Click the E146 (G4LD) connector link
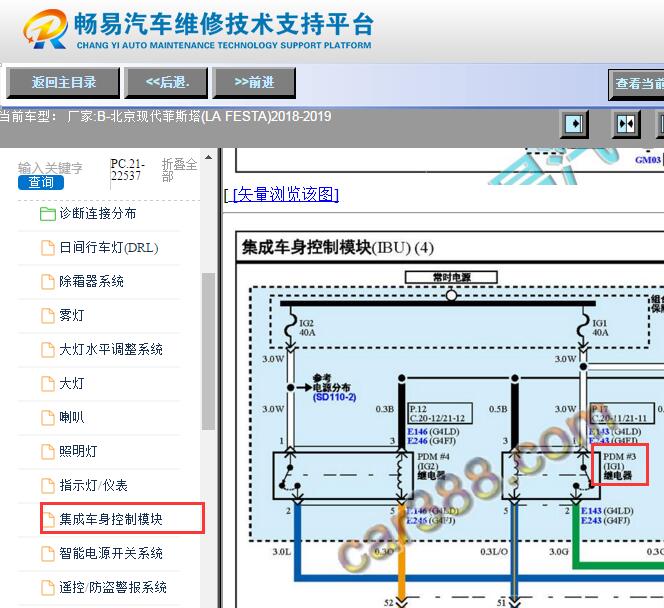This screenshot has width=664, height=608. click(x=433, y=431)
